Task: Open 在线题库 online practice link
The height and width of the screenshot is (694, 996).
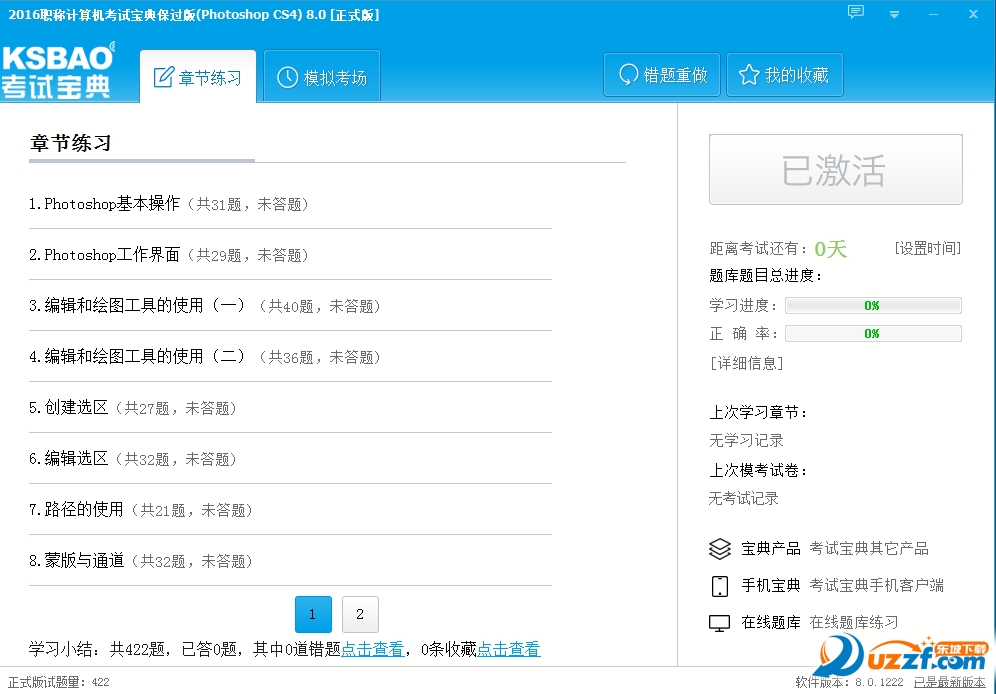Action: point(854,622)
